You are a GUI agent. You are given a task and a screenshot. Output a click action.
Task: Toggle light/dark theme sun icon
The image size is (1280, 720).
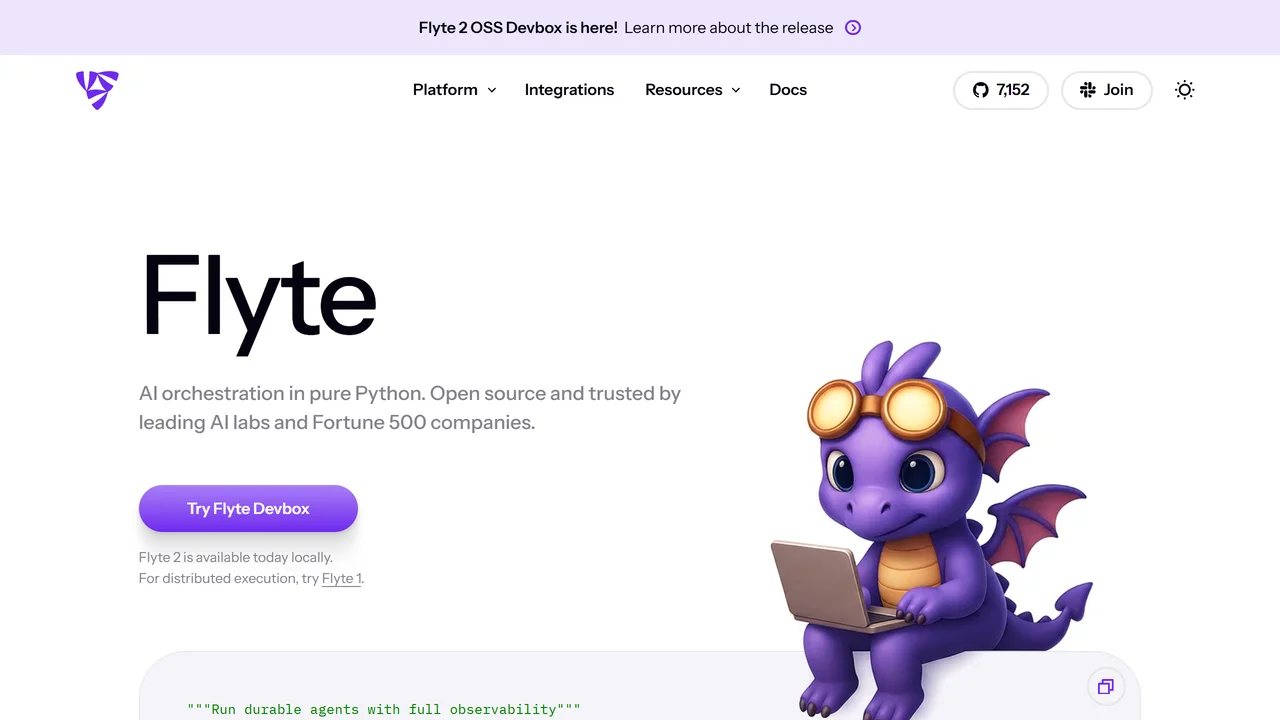coord(1185,90)
